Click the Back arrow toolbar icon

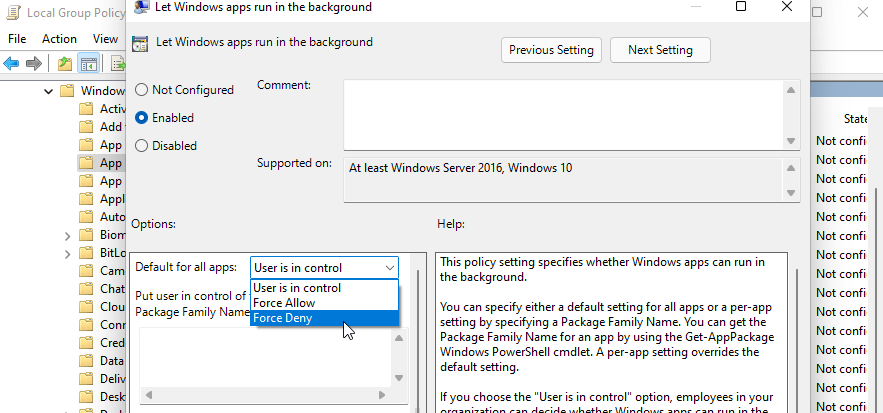point(12,64)
